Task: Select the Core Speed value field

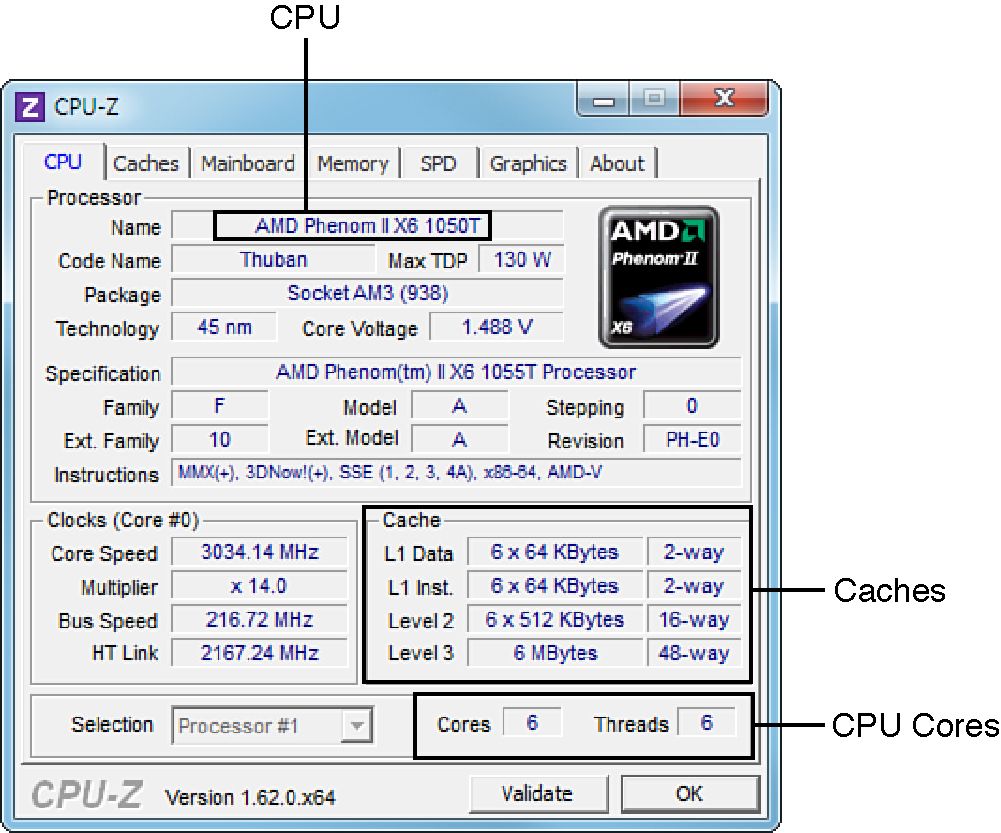Action: pyautogui.click(x=259, y=552)
